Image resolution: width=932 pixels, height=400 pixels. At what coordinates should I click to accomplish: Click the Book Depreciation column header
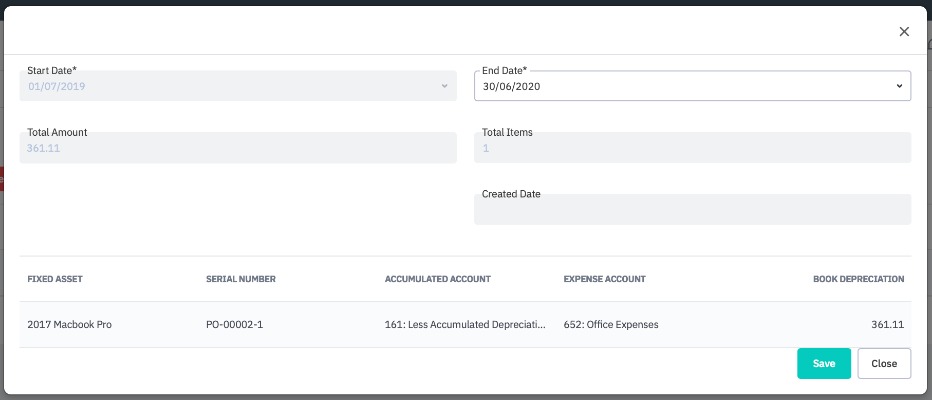(x=858, y=279)
